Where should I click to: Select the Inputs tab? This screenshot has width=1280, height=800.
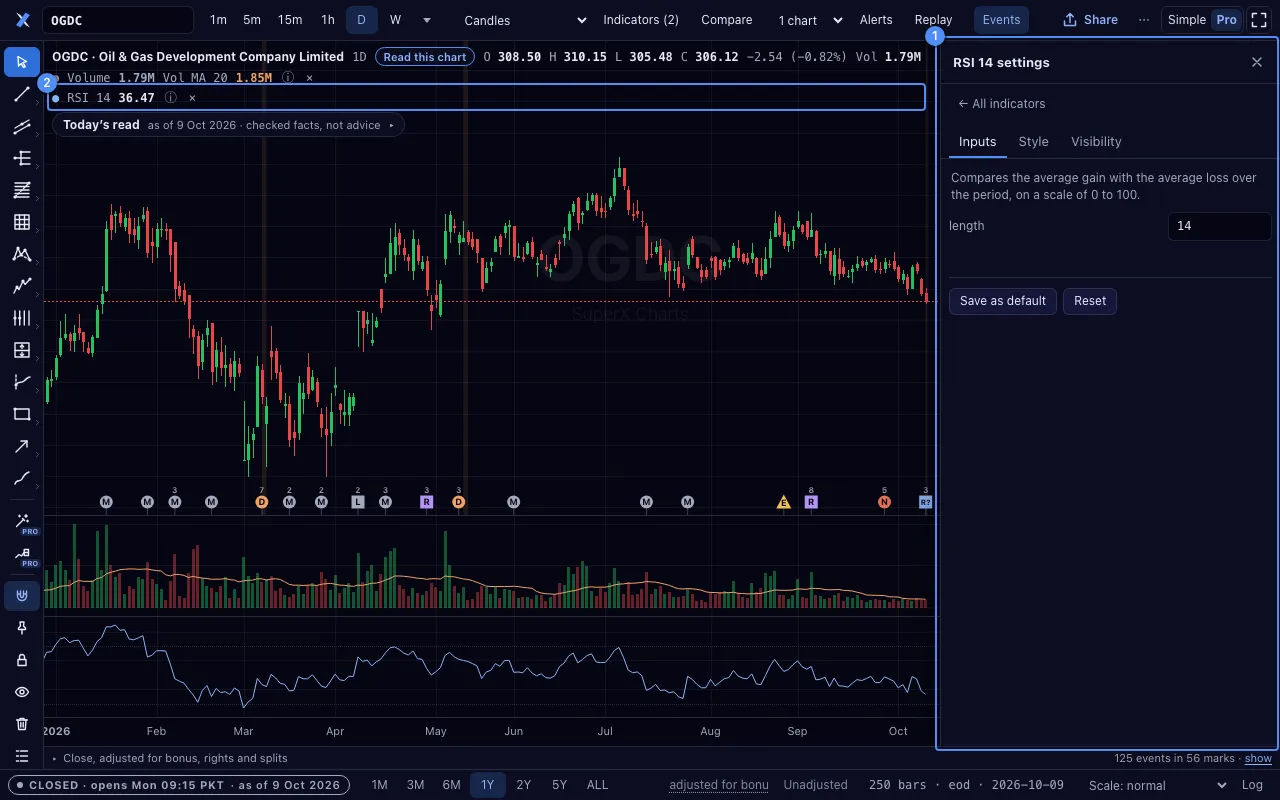(977, 142)
